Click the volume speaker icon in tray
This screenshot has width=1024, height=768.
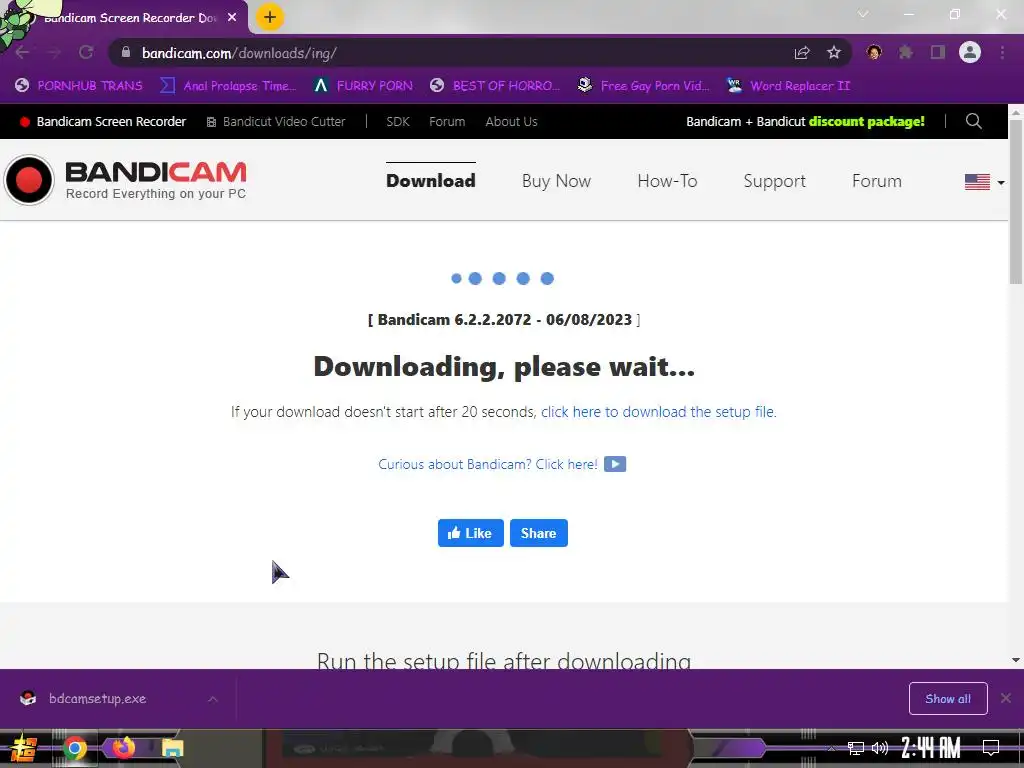click(x=880, y=748)
